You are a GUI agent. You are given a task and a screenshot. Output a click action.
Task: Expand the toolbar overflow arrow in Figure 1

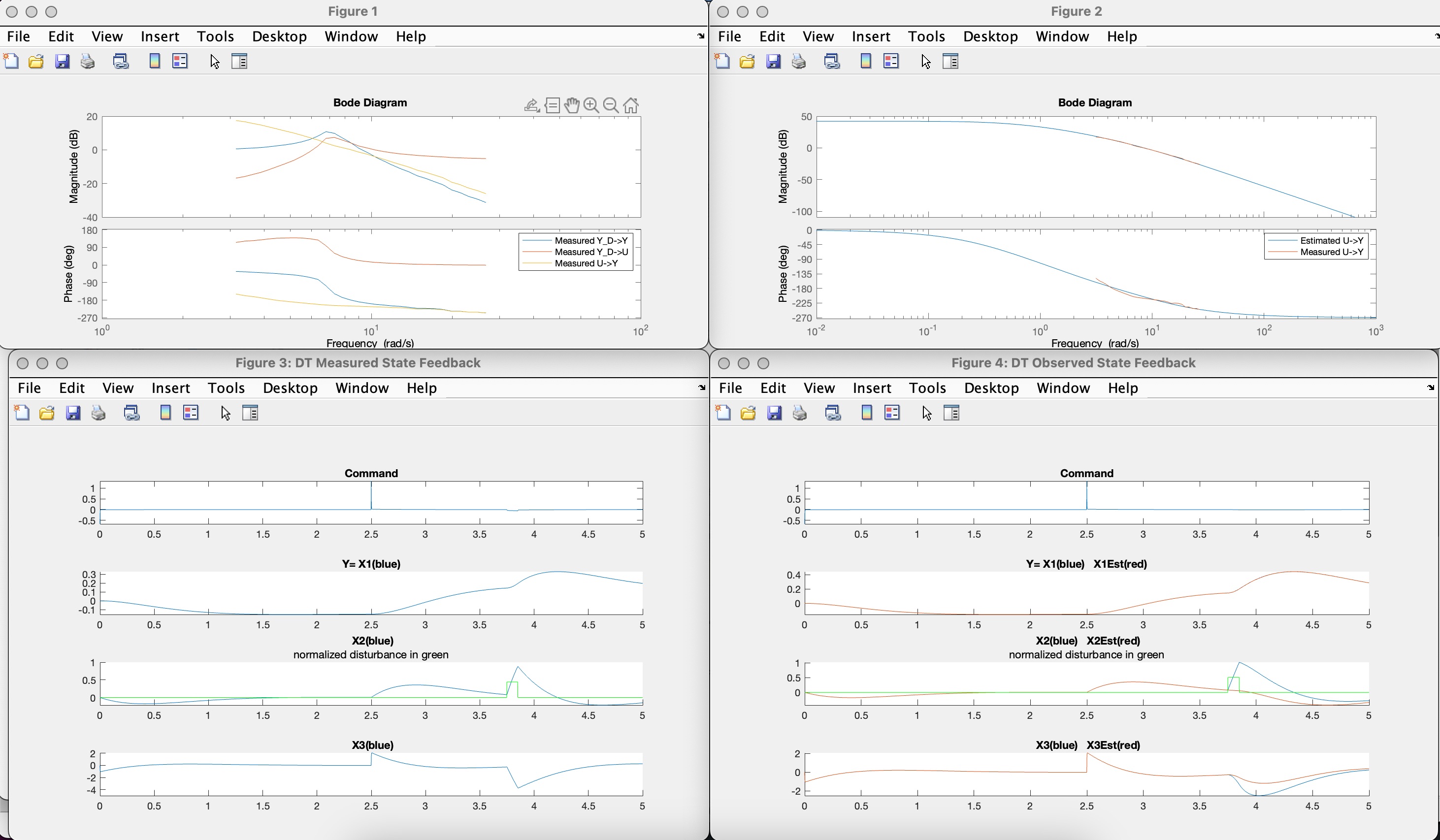[701, 36]
